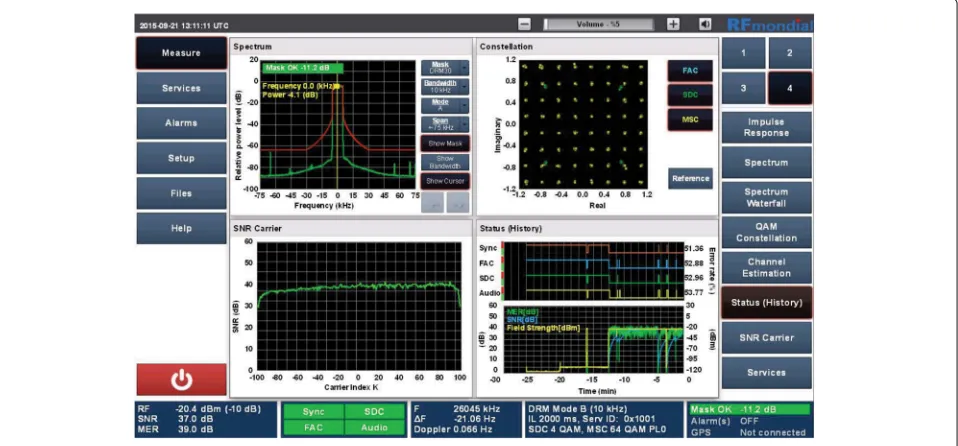Select panel slot 2
This screenshot has width=958, height=446.
(x=790, y=53)
